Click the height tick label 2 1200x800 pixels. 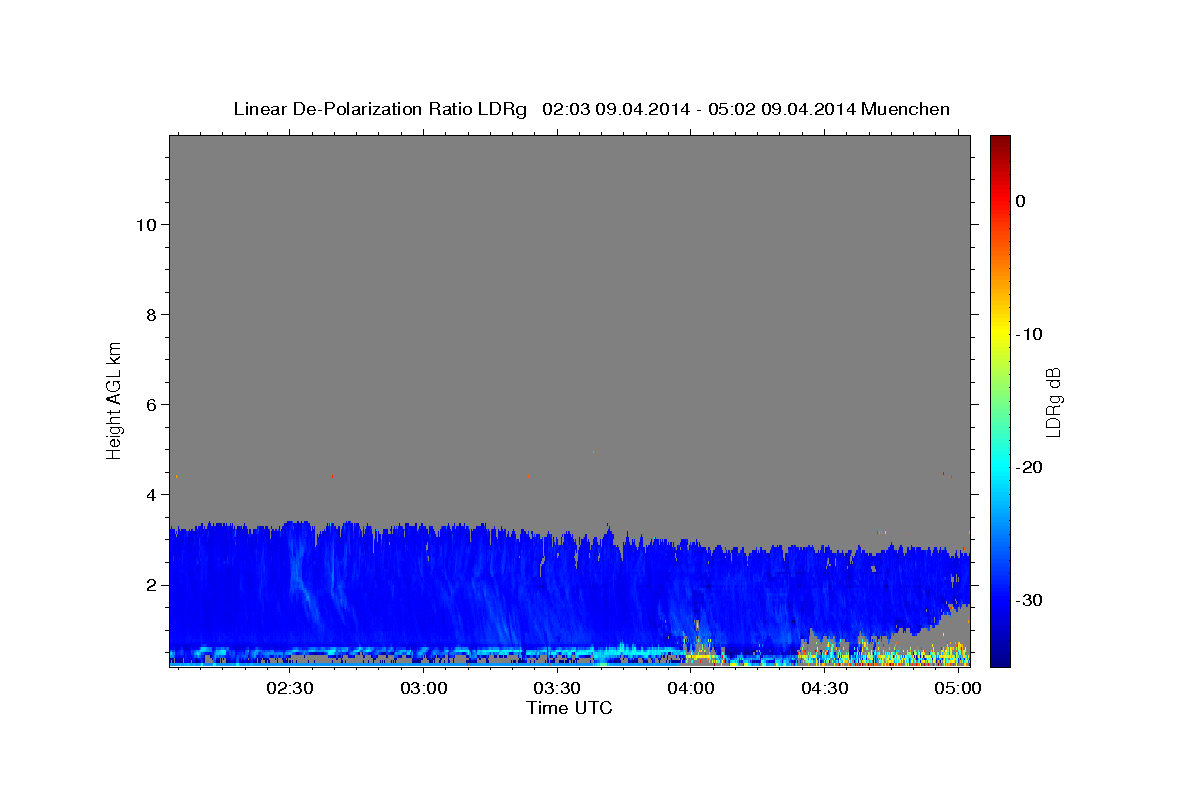point(149,584)
